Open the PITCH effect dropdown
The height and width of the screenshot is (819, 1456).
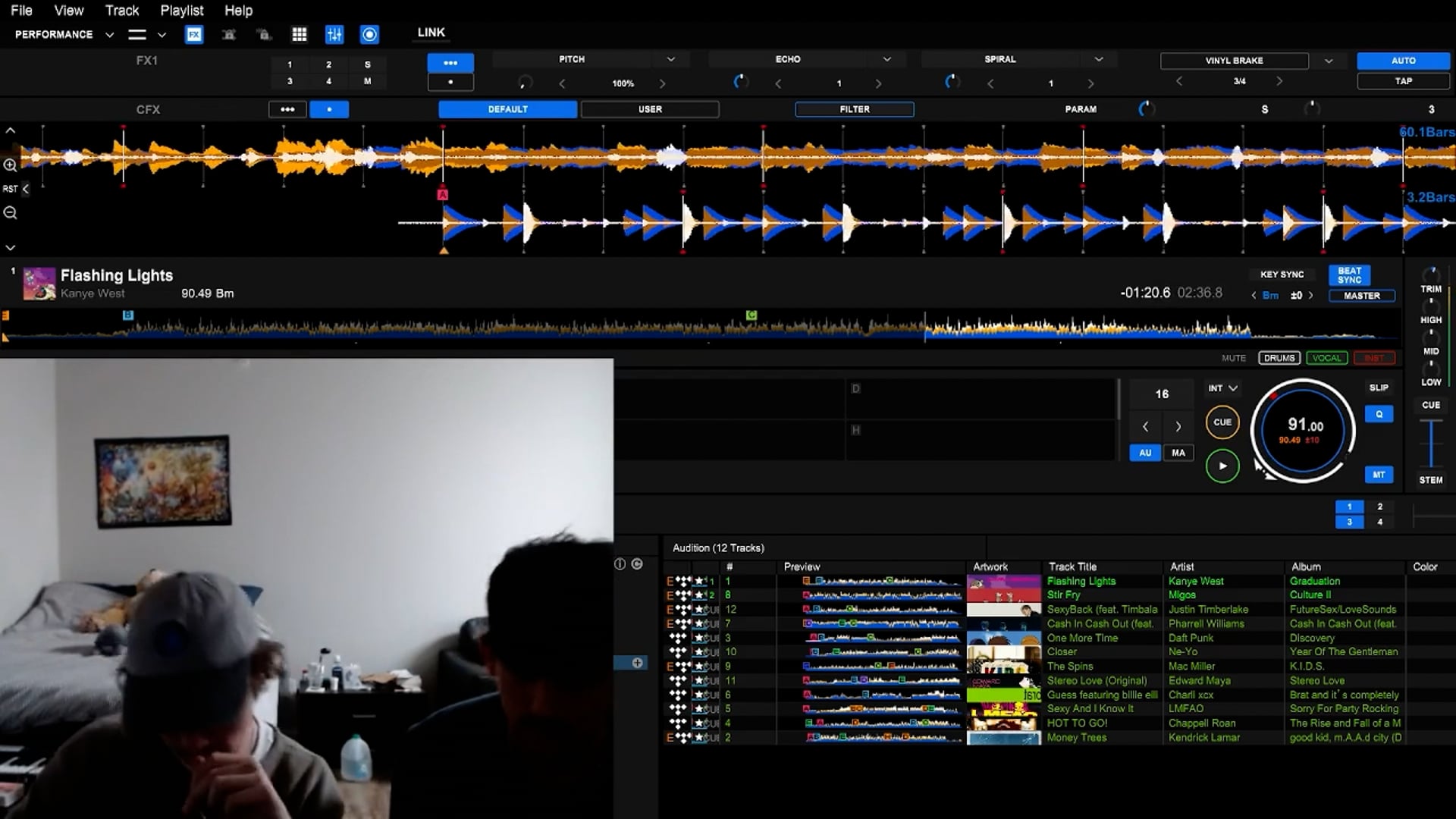(x=670, y=59)
